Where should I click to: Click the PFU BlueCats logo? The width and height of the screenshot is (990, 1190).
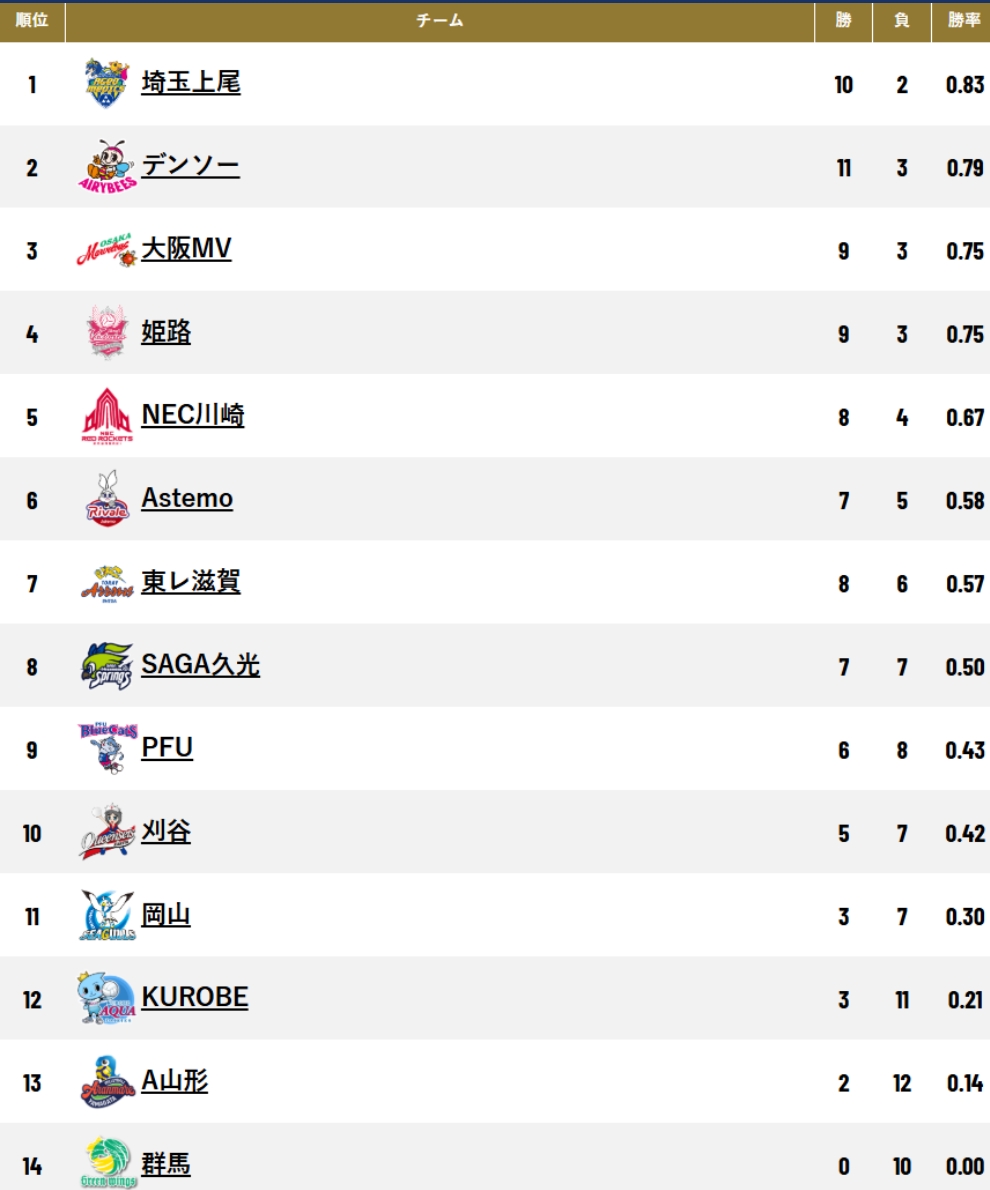[108, 748]
